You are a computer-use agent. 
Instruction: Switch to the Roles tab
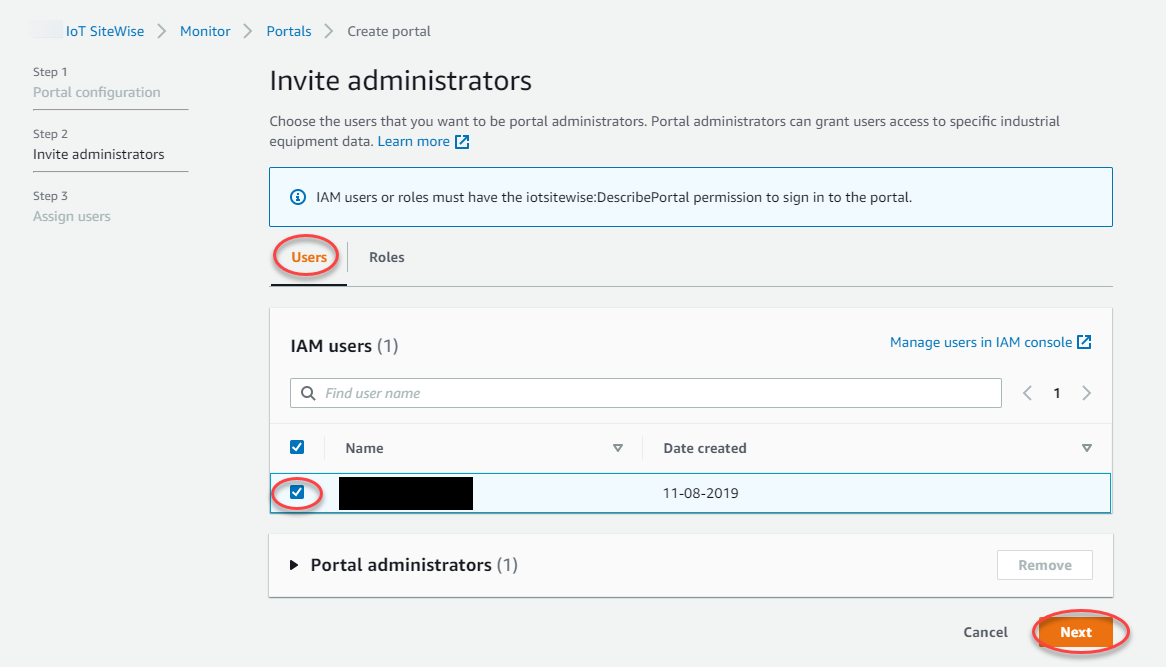point(386,257)
